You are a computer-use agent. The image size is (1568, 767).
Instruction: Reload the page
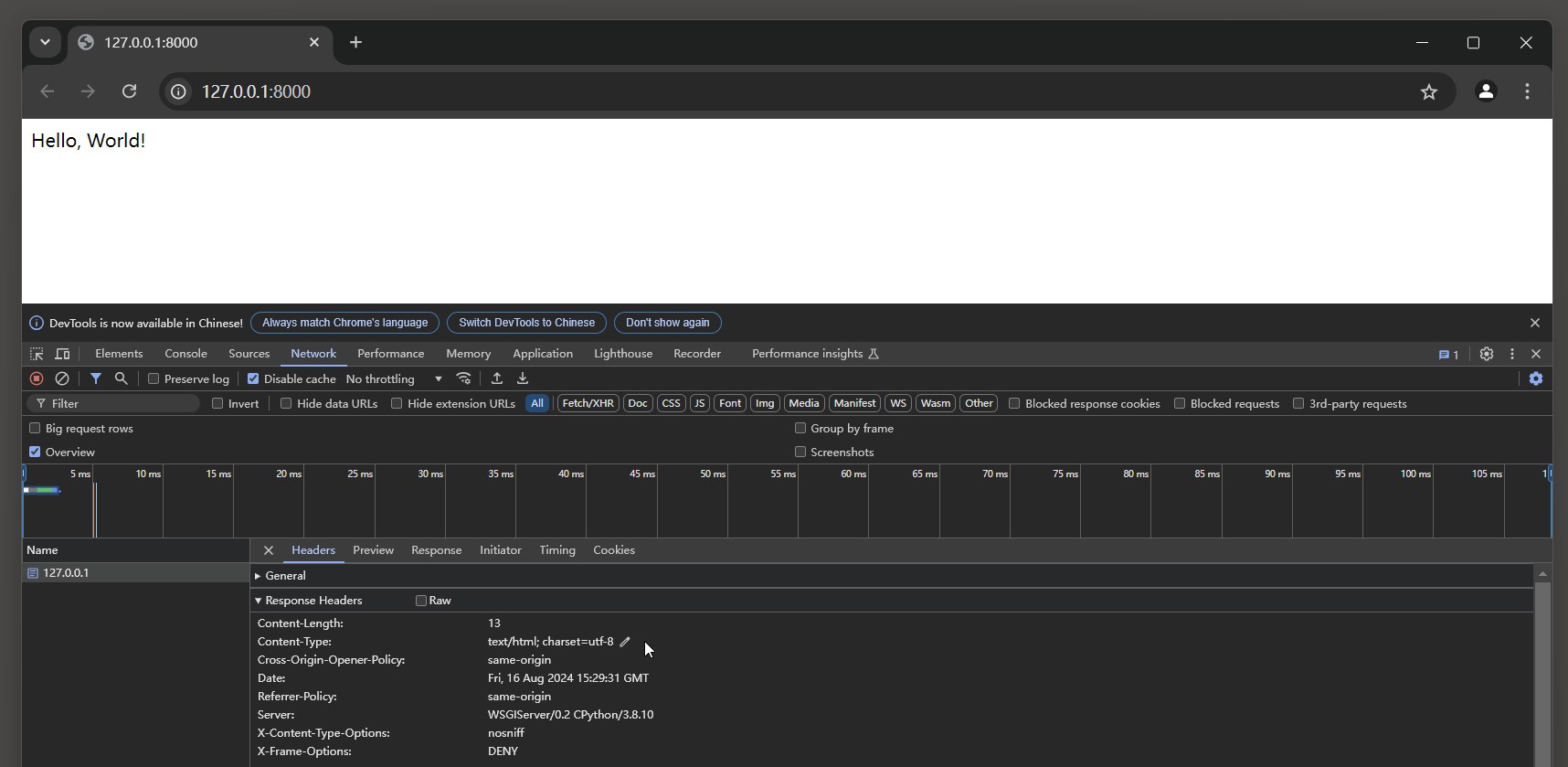point(130,91)
